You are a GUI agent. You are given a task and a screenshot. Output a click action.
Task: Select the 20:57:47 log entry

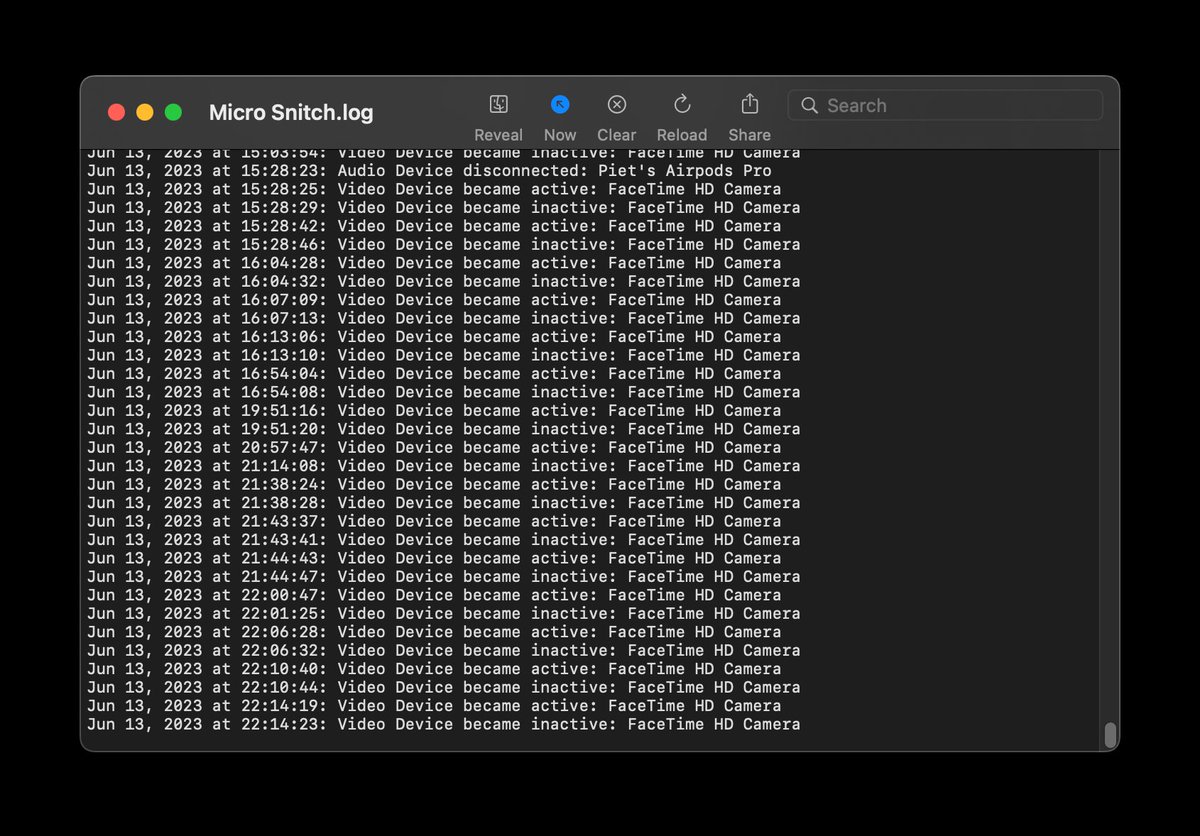(x=434, y=448)
